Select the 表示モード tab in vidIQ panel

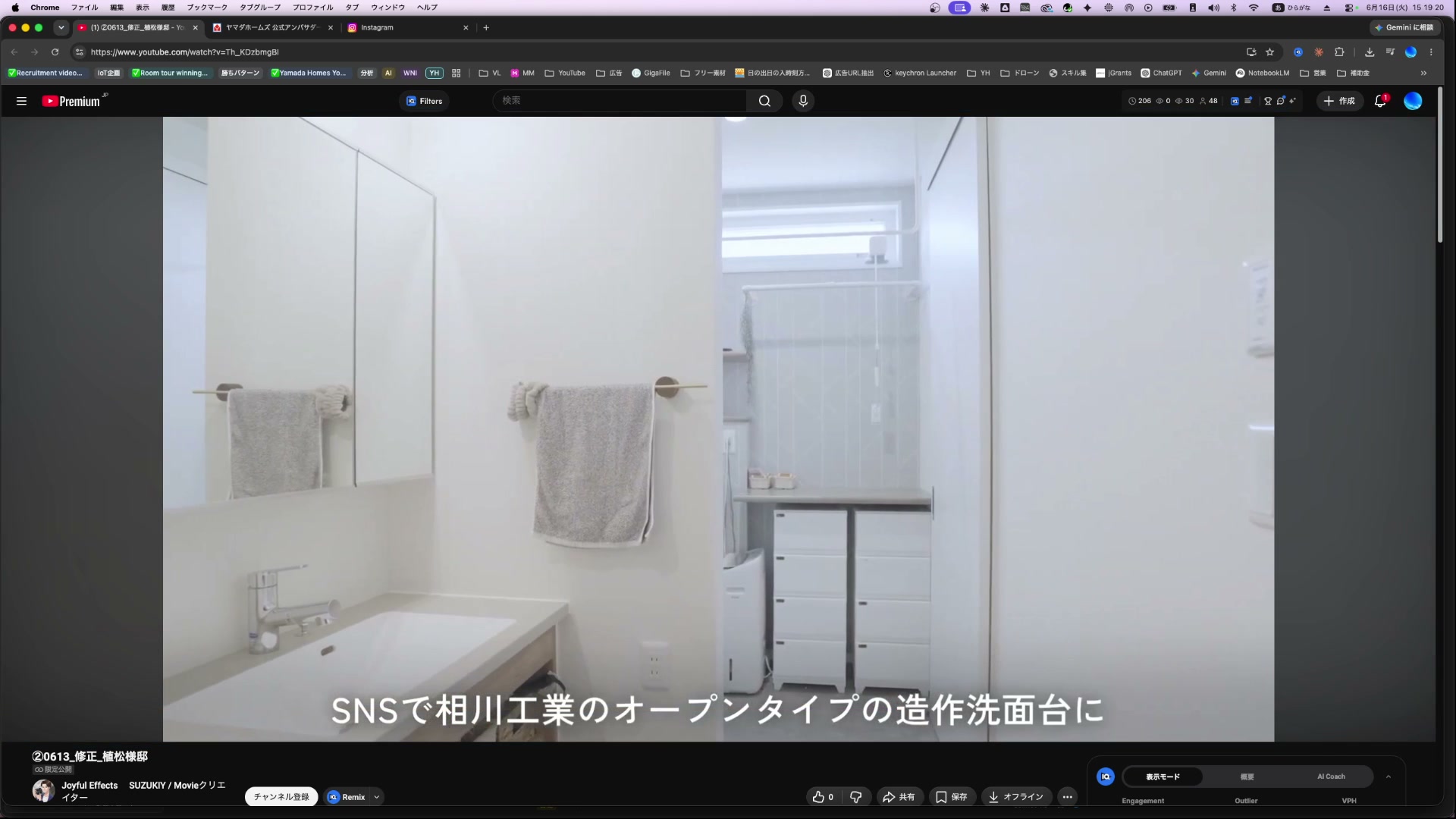(x=1163, y=777)
